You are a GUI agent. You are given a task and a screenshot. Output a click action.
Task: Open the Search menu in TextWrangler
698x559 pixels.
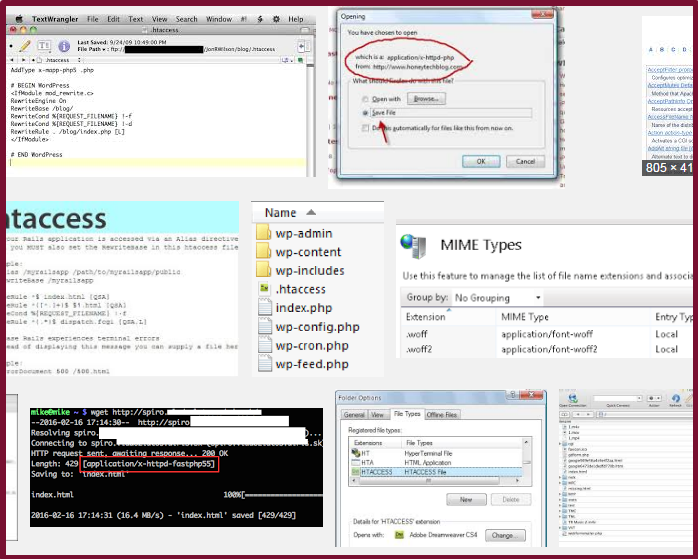pyautogui.click(x=186, y=19)
